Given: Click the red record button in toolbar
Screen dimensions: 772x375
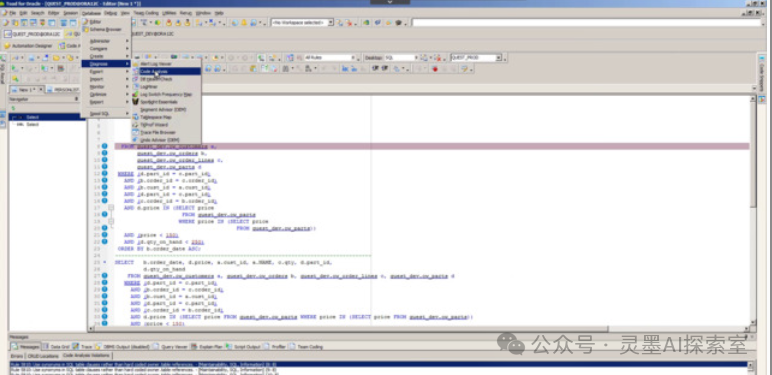Looking at the screenshot, I should click(x=435, y=69).
